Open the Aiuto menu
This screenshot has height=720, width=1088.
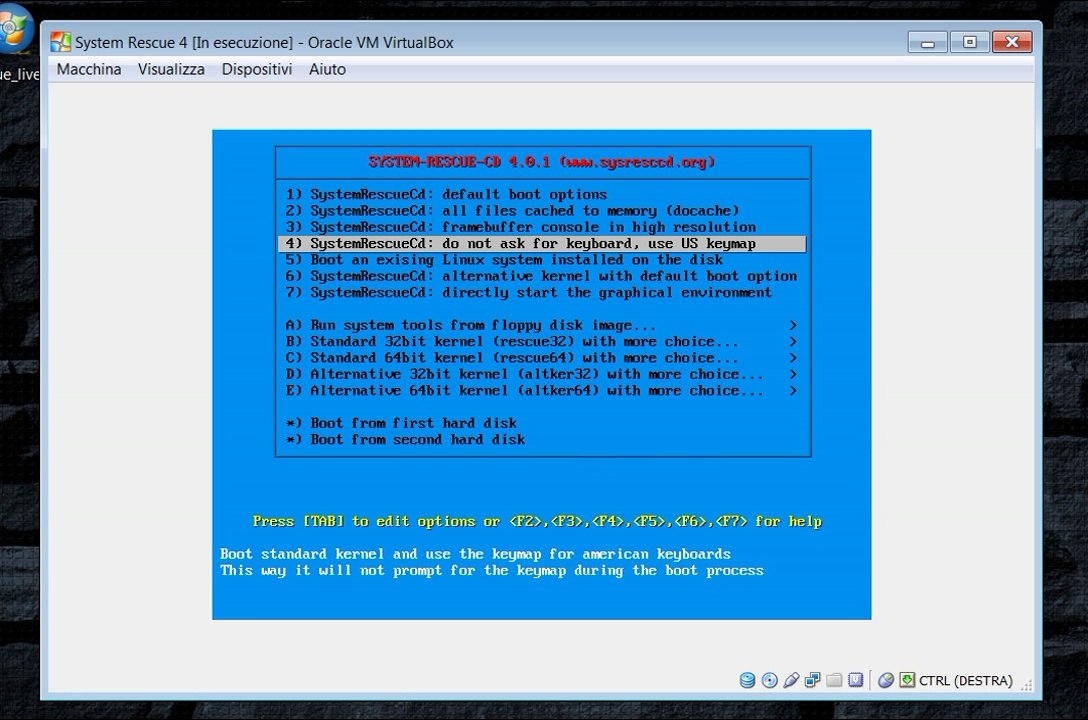click(328, 69)
